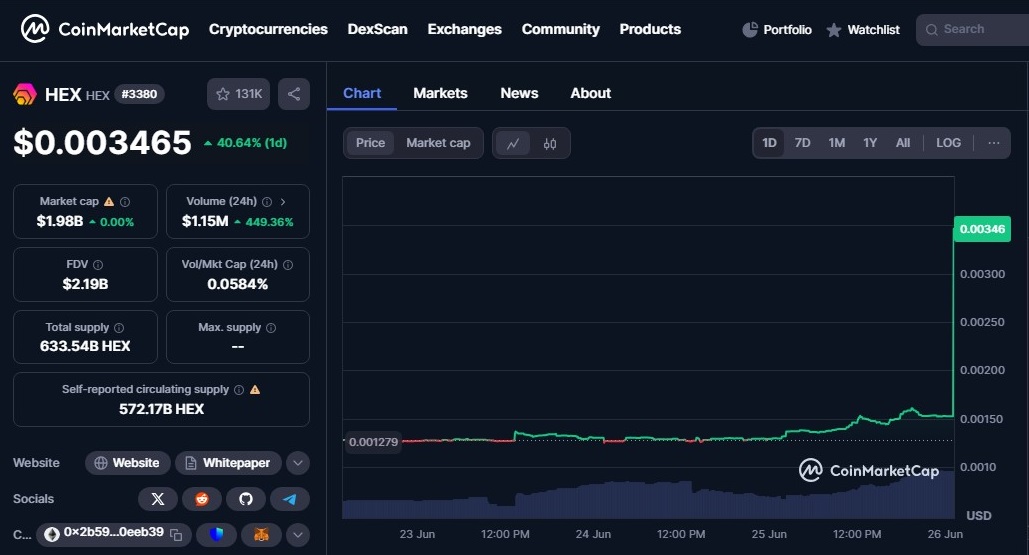The height and width of the screenshot is (555, 1029).
Task: Click the MetaMask fox icon
Action: 261,535
